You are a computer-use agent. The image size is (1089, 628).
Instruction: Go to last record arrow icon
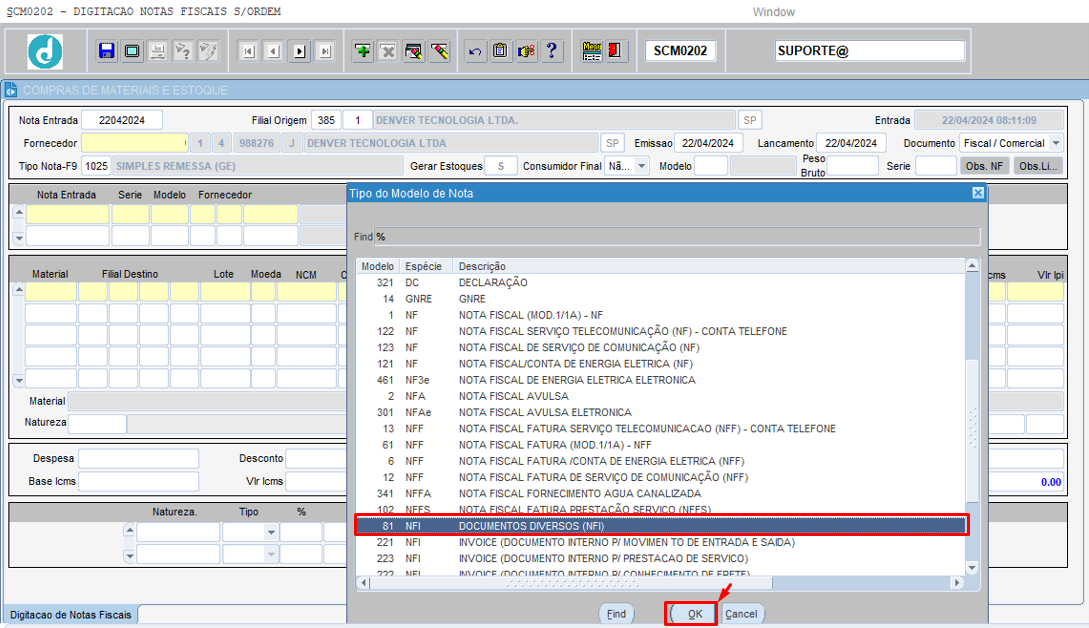coord(324,51)
